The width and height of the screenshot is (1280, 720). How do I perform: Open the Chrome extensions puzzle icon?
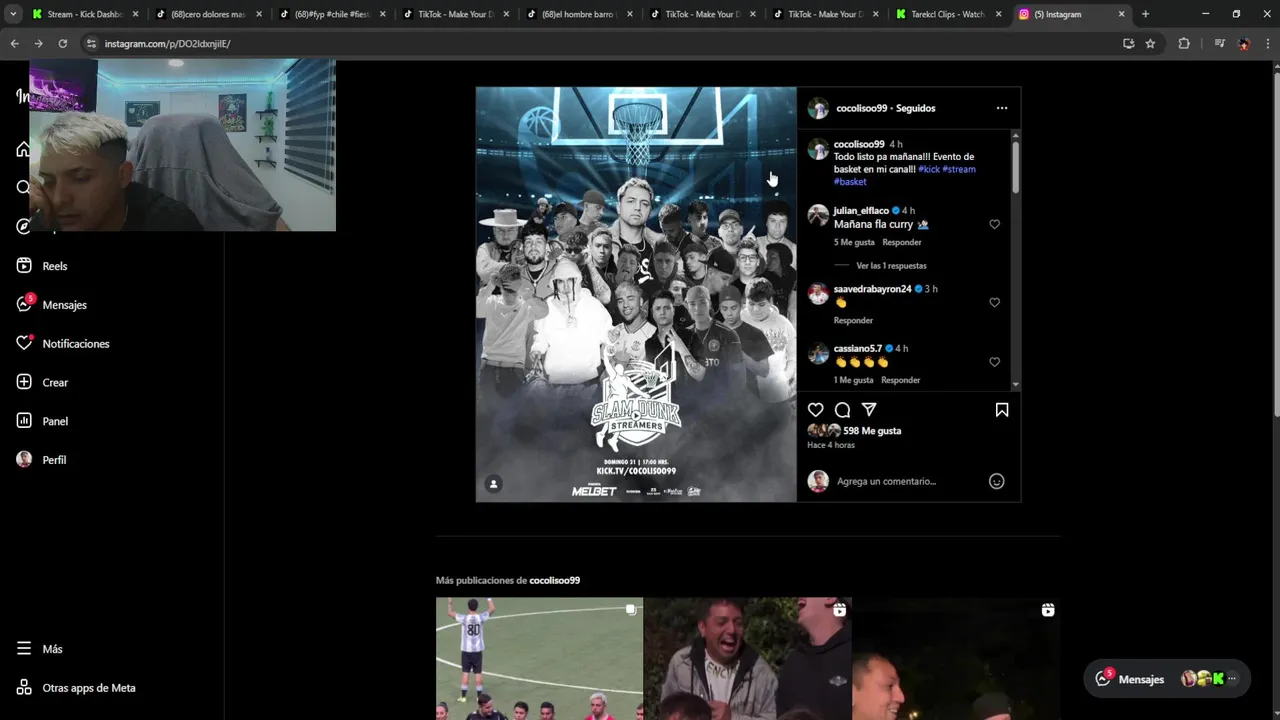(1184, 44)
